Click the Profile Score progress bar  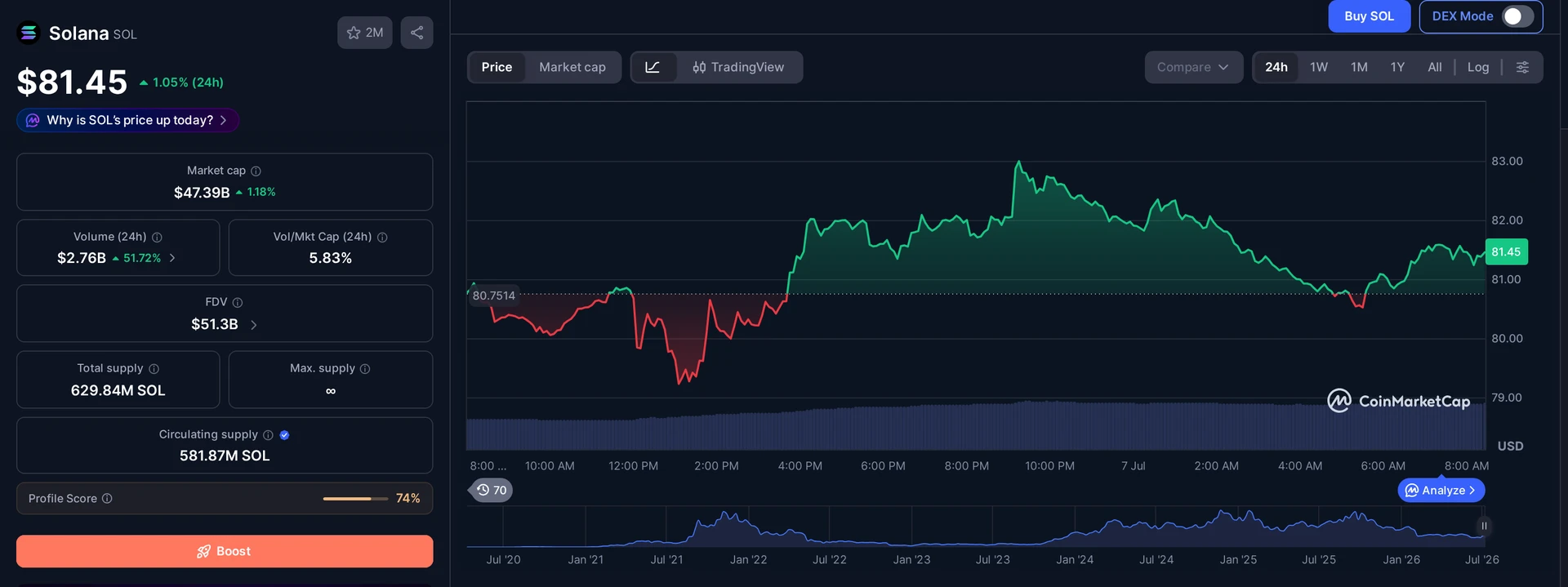pyautogui.click(x=355, y=498)
